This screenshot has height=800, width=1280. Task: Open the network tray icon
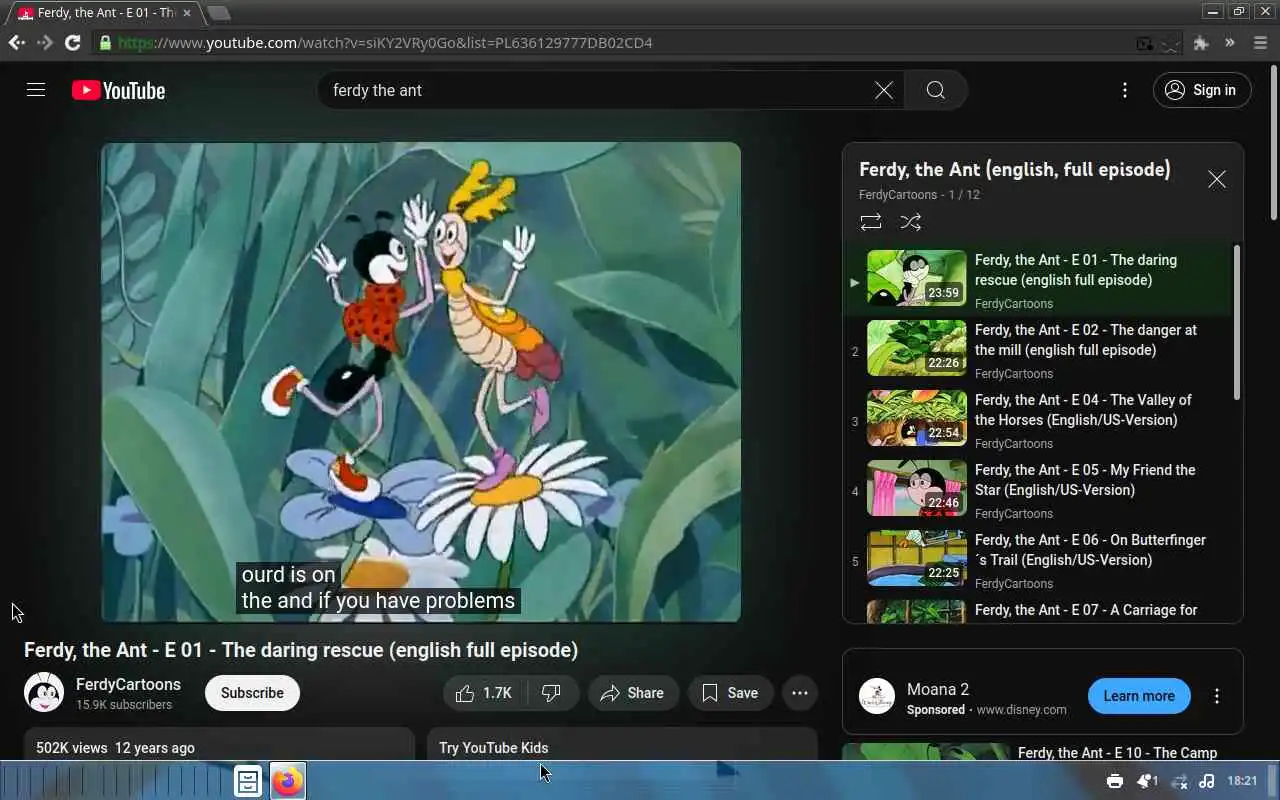pyautogui.click(x=1179, y=781)
